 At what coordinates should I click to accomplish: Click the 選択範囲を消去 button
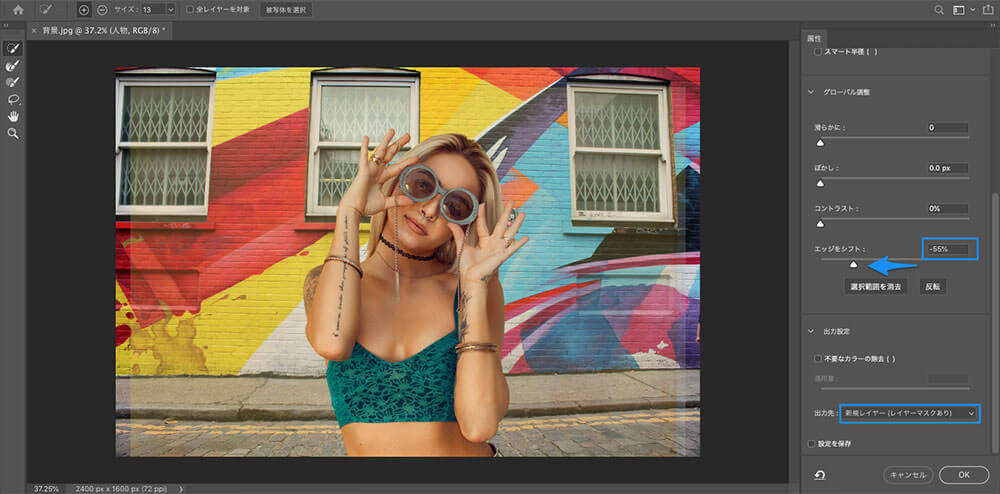(876, 287)
